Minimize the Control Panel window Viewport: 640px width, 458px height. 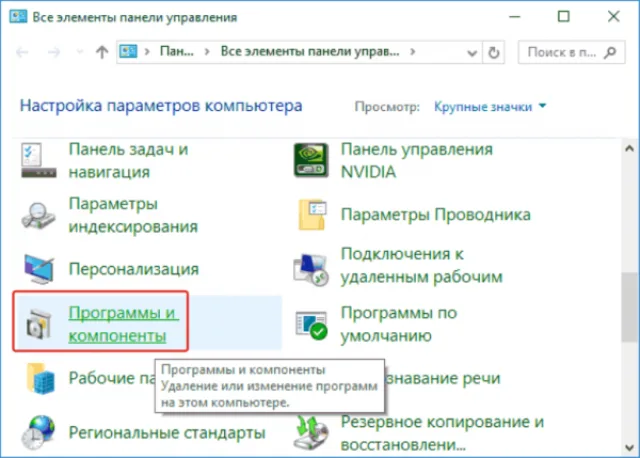click(x=515, y=17)
